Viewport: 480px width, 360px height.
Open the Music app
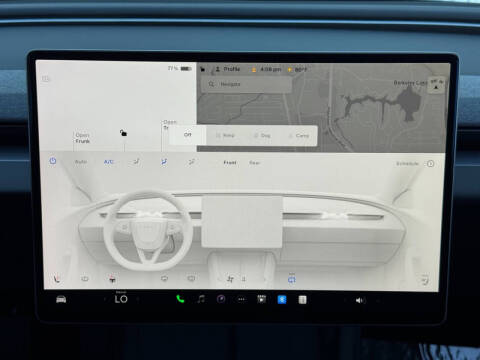coord(201,299)
